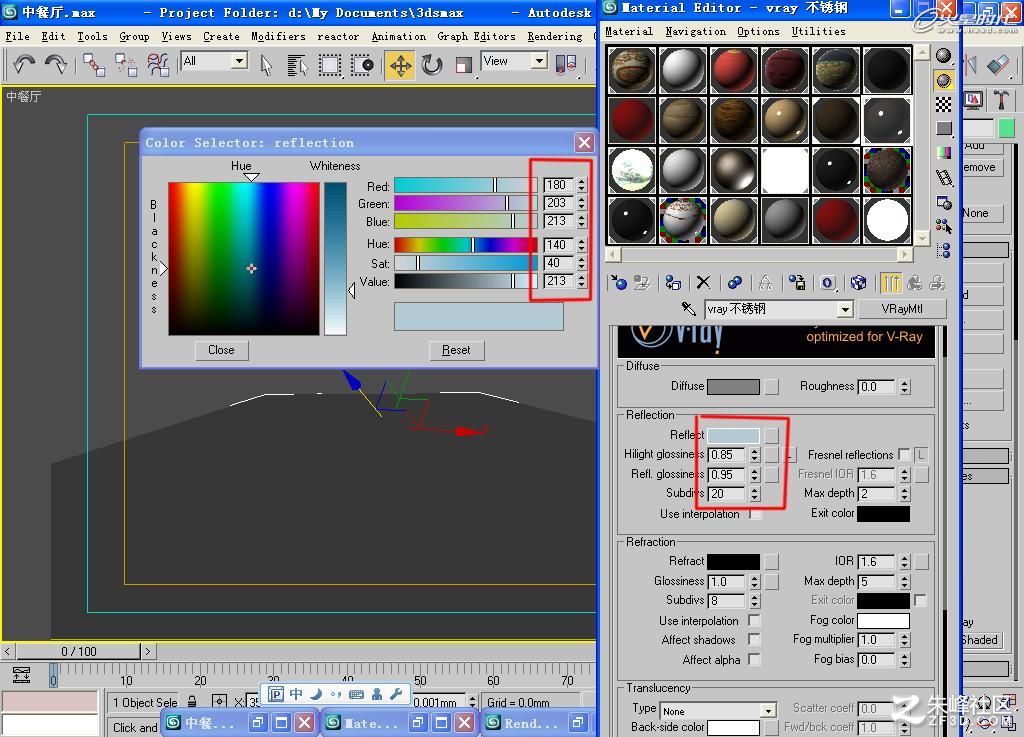This screenshot has height=737, width=1024.
Task: Click the VRayMtl material type button
Action: point(902,309)
